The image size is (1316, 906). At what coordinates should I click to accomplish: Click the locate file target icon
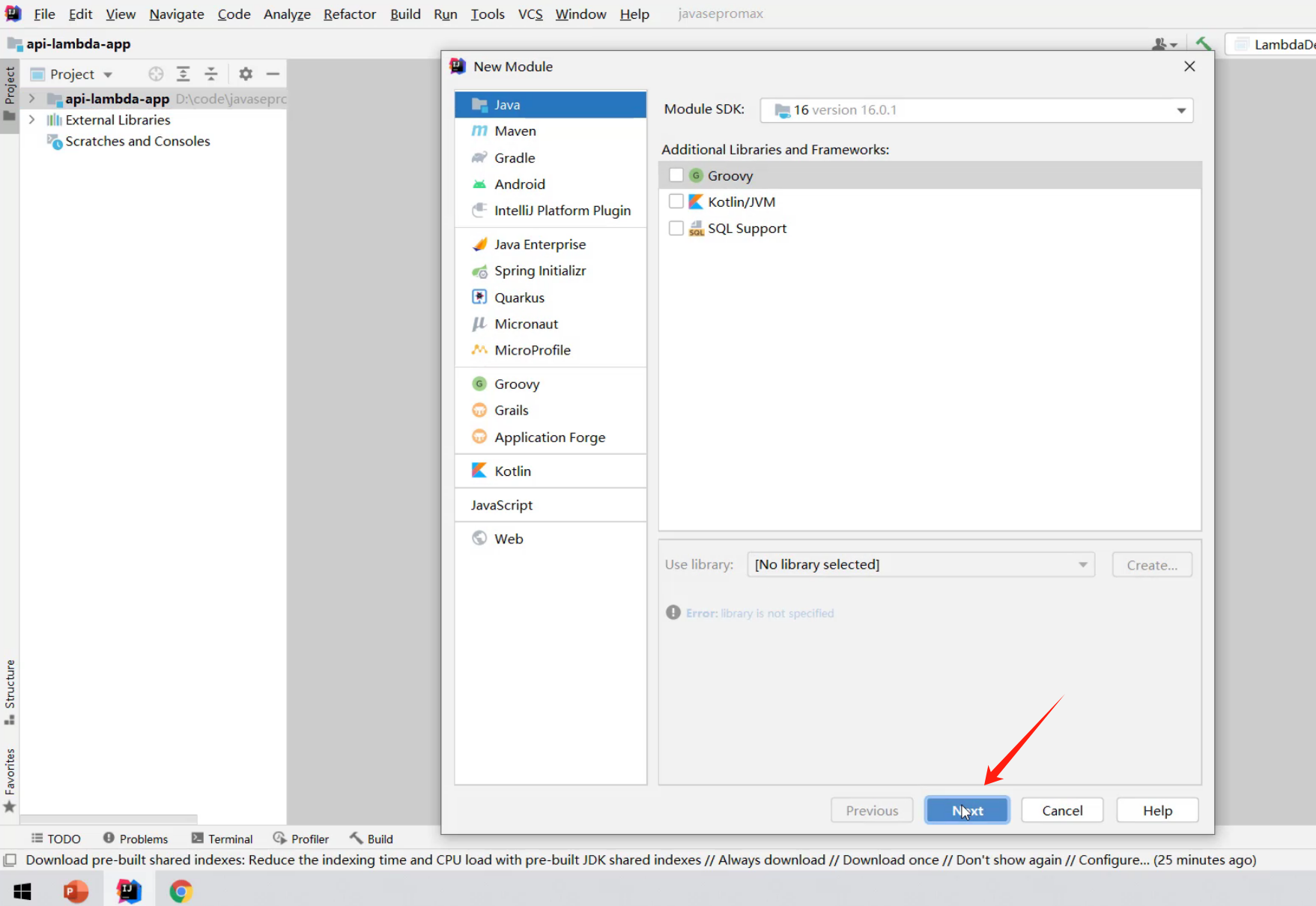(x=156, y=74)
